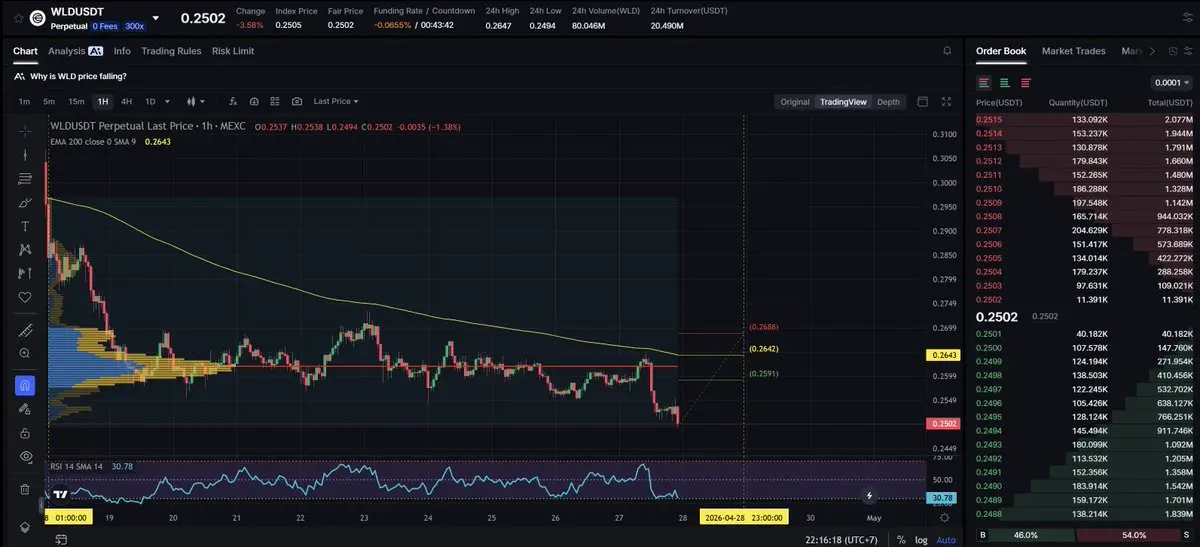Take a chart snapshot with the camera icon
This screenshot has height=547, width=1200.
[x=297, y=101]
